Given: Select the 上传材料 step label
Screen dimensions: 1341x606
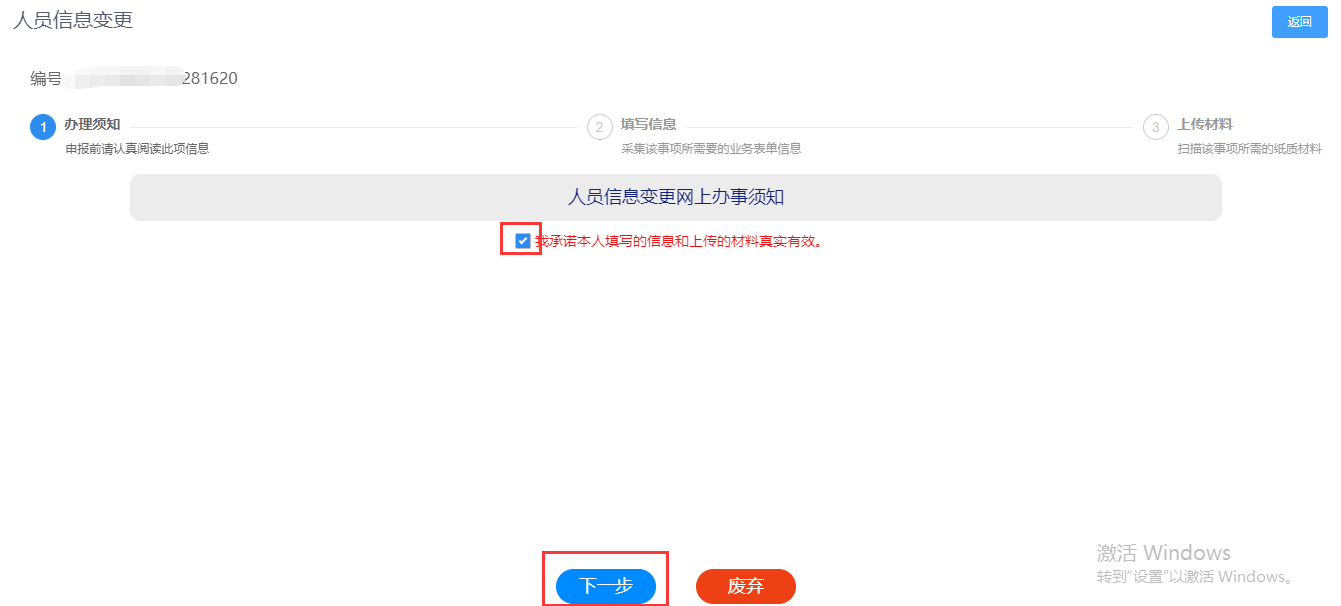Looking at the screenshot, I should pyautogui.click(x=1205, y=125).
